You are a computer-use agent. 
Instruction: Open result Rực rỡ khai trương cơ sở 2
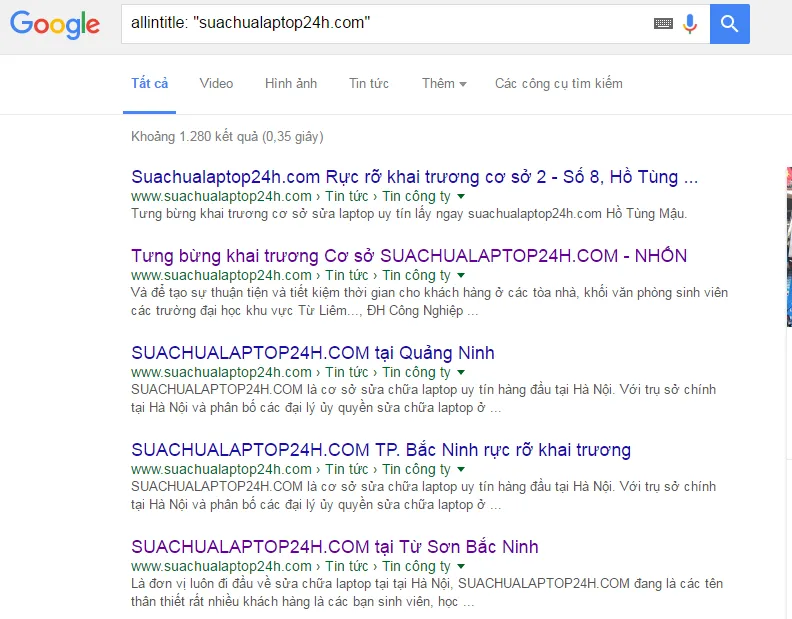click(414, 177)
